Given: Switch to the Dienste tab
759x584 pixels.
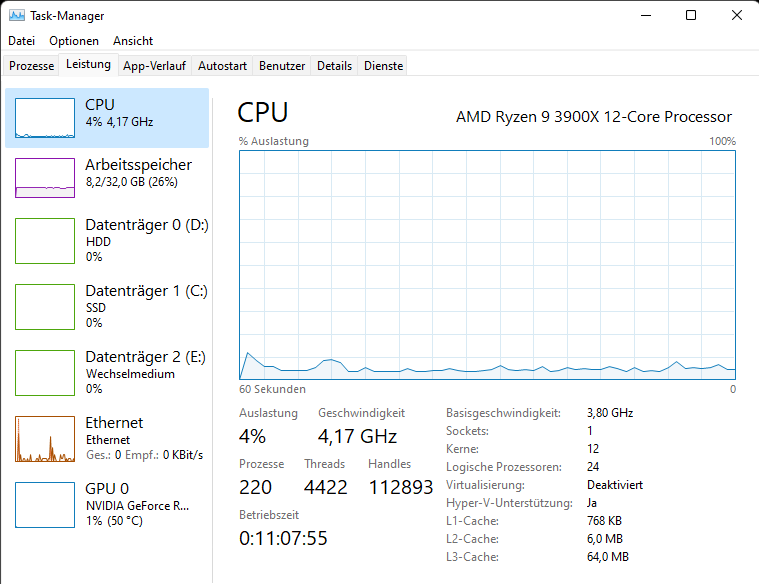Looking at the screenshot, I should point(384,66).
